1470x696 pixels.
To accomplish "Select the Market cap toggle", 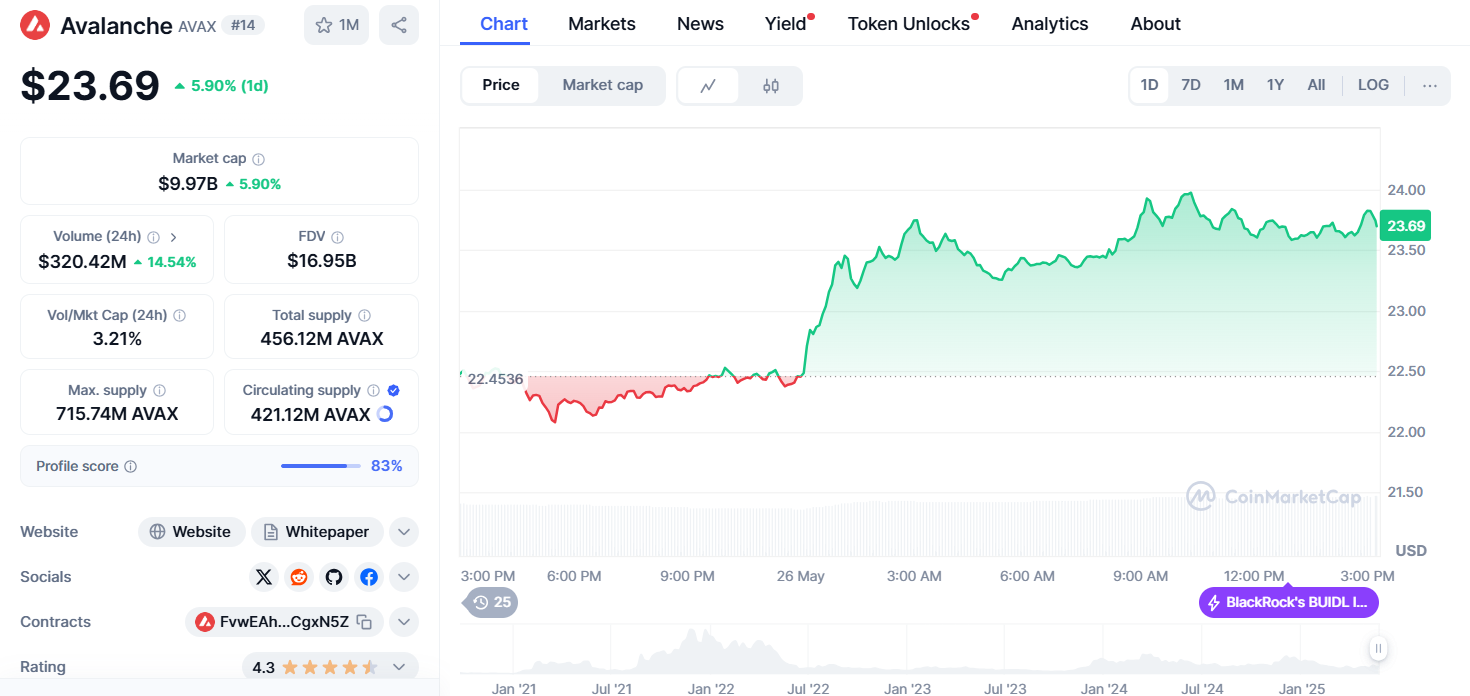I will (603, 85).
